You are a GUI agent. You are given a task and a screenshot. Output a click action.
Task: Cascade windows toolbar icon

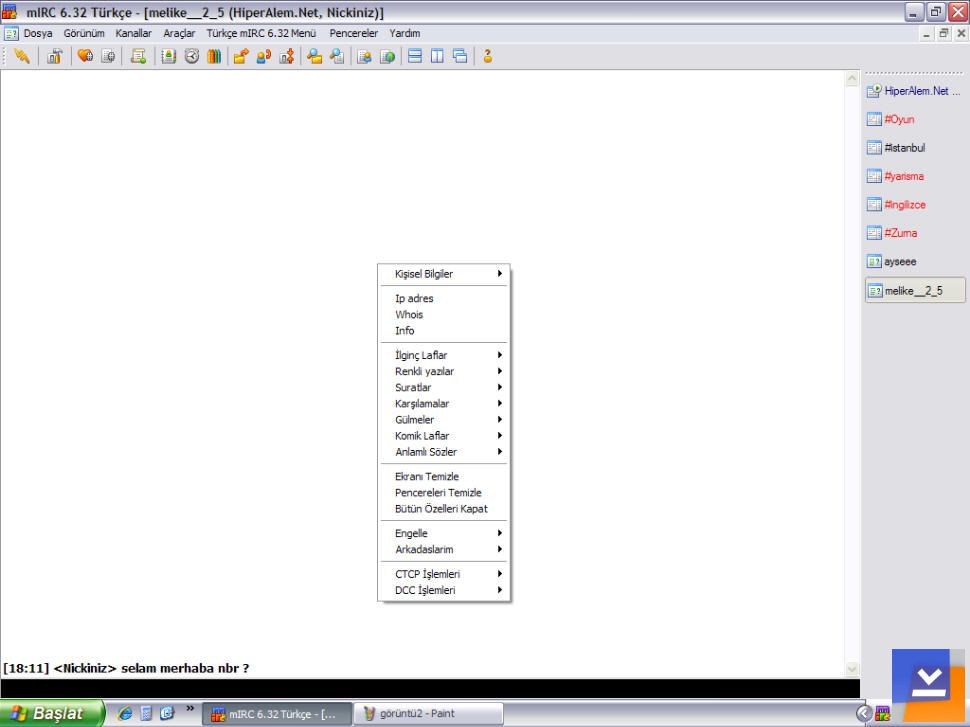[460, 56]
